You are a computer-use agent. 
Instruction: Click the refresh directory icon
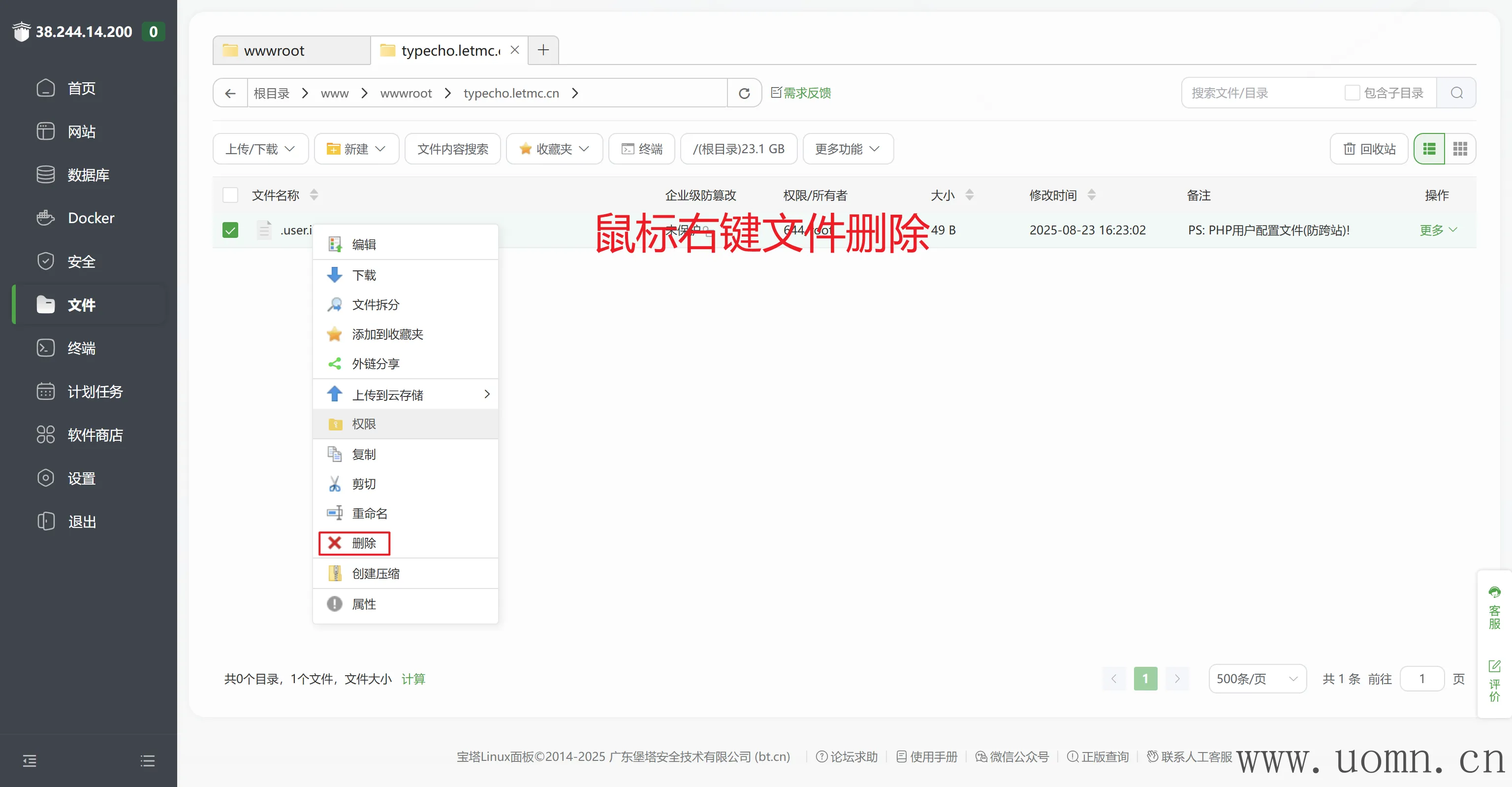[744, 94]
